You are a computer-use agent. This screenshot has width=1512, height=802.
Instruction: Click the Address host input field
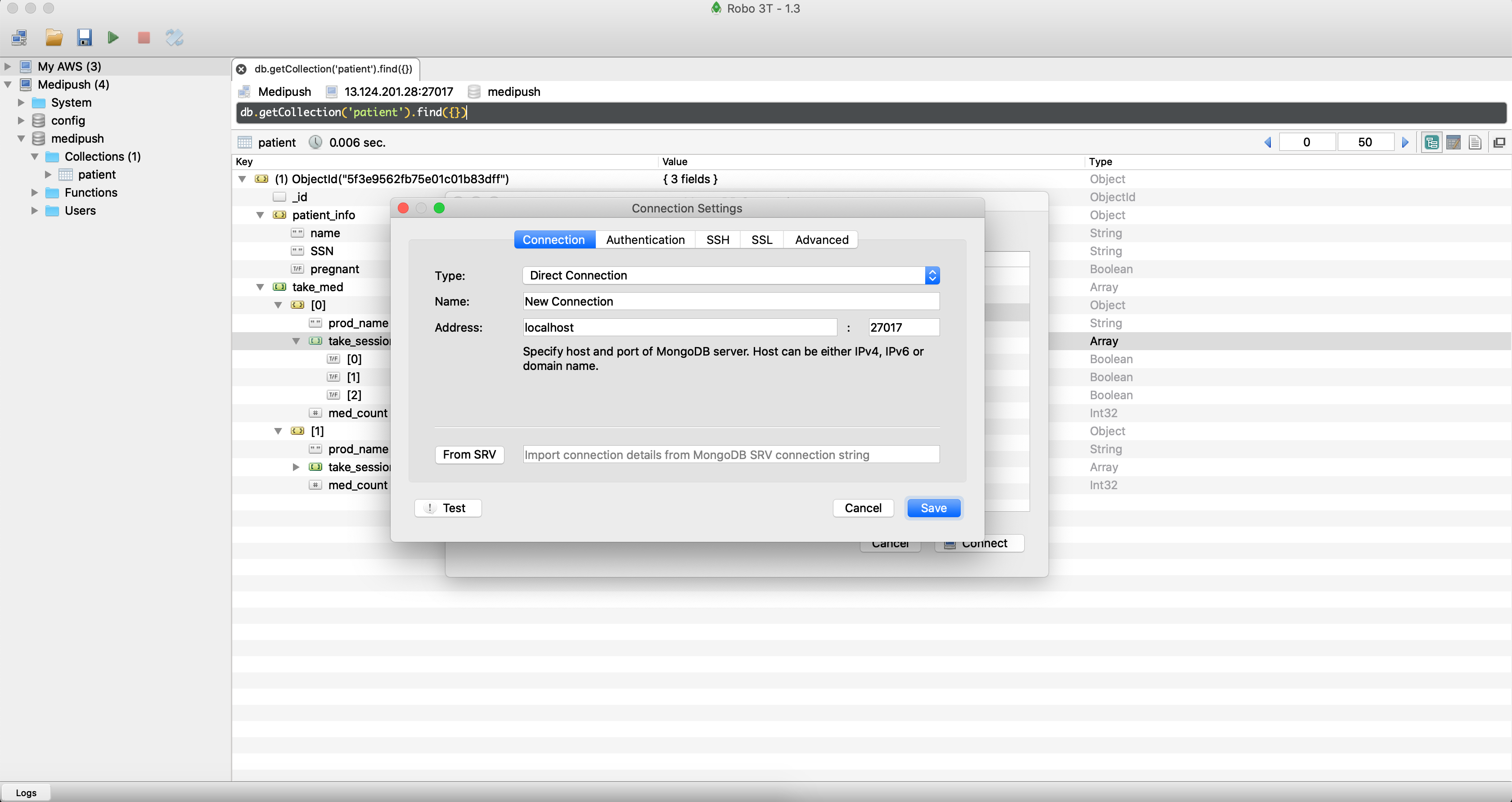679,328
